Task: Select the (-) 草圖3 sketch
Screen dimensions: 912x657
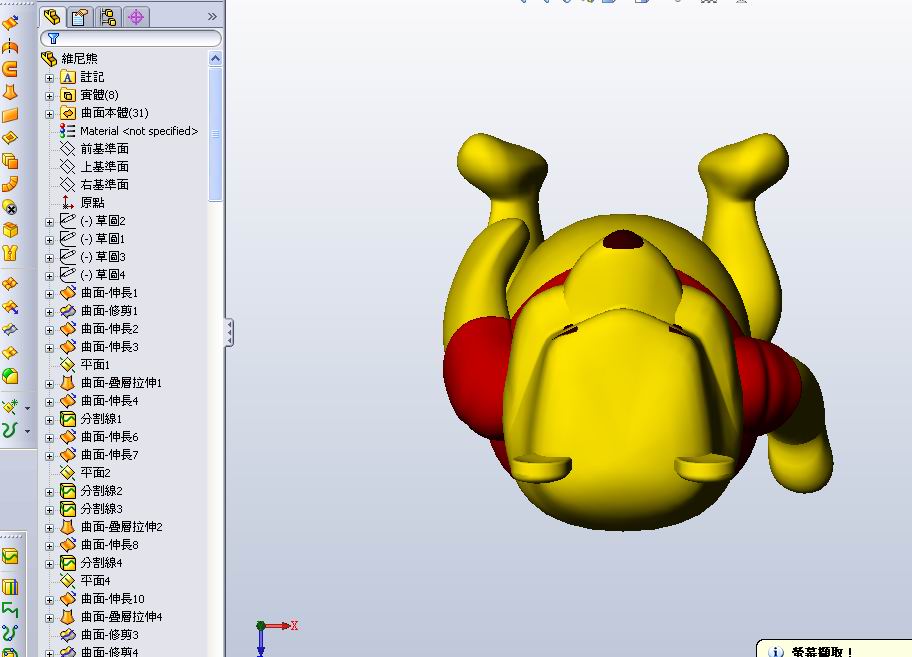Action: tap(92, 257)
